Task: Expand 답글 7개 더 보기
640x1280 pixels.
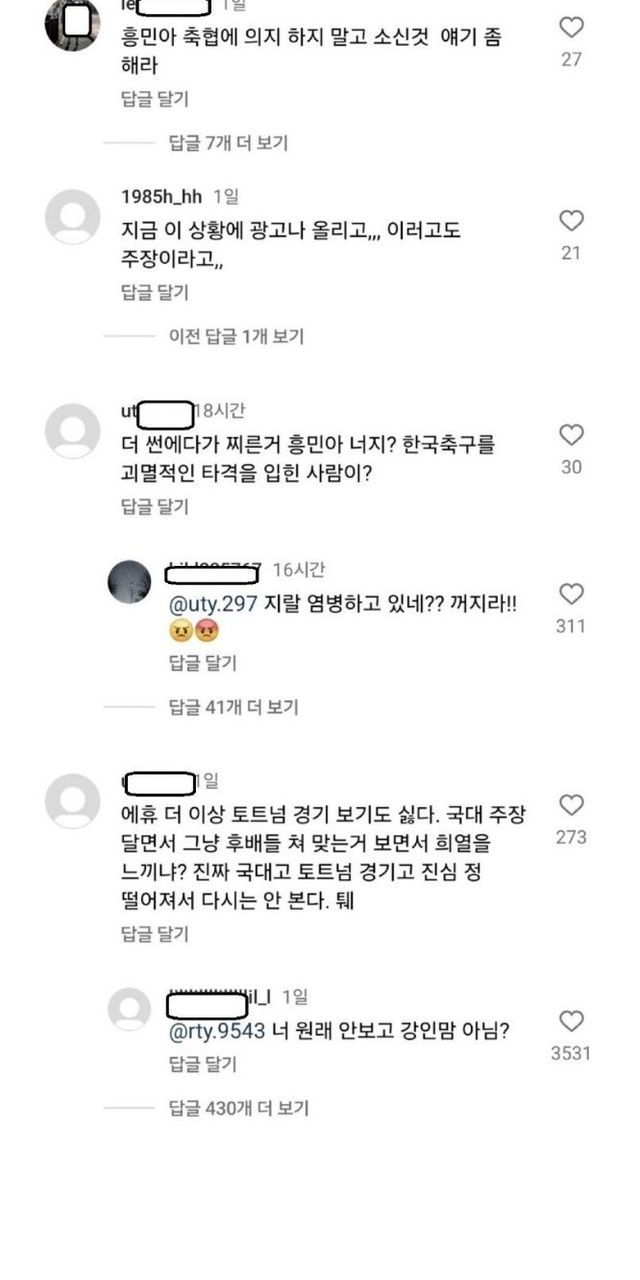Action: [x=228, y=143]
